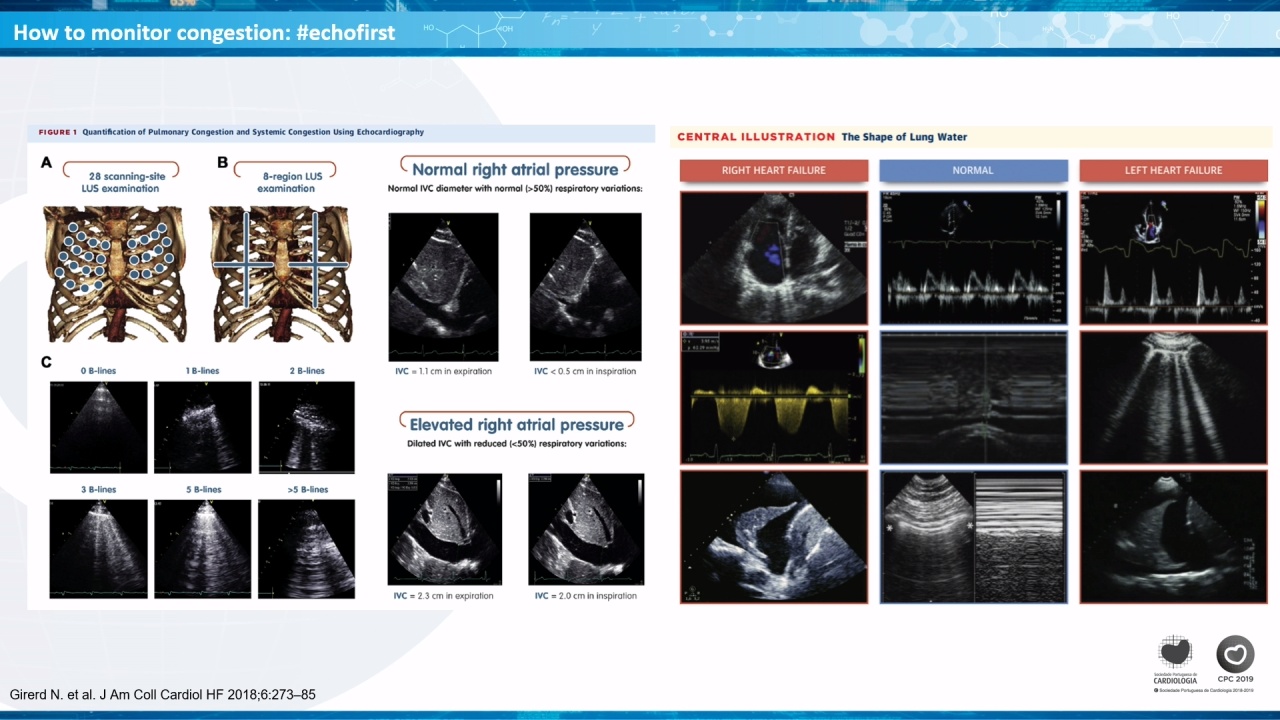Screen dimensions: 1280x720
Task: Click the caption 'IVC < 0.5 cm in inspiration'
Action: pos(585,371)
